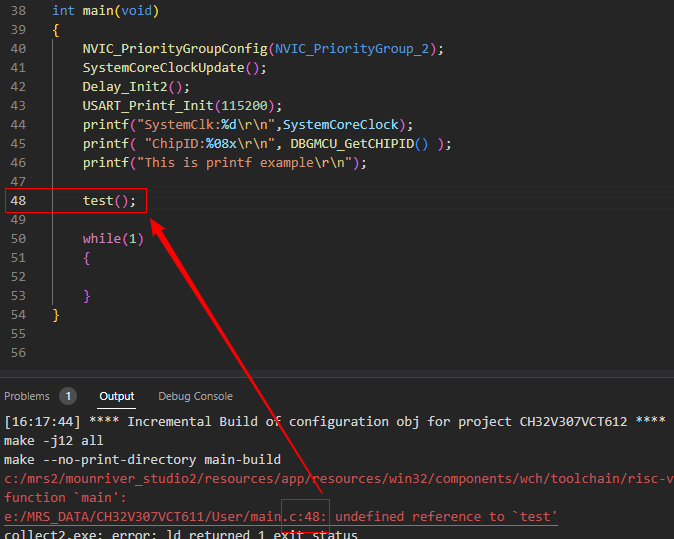Click line number 48 in the gutter
674x539 pixels.
coord(18,200)
